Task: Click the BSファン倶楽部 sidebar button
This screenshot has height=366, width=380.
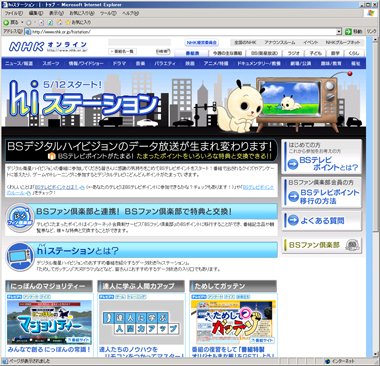Action: pyautogui.click(x=322, y=245)
